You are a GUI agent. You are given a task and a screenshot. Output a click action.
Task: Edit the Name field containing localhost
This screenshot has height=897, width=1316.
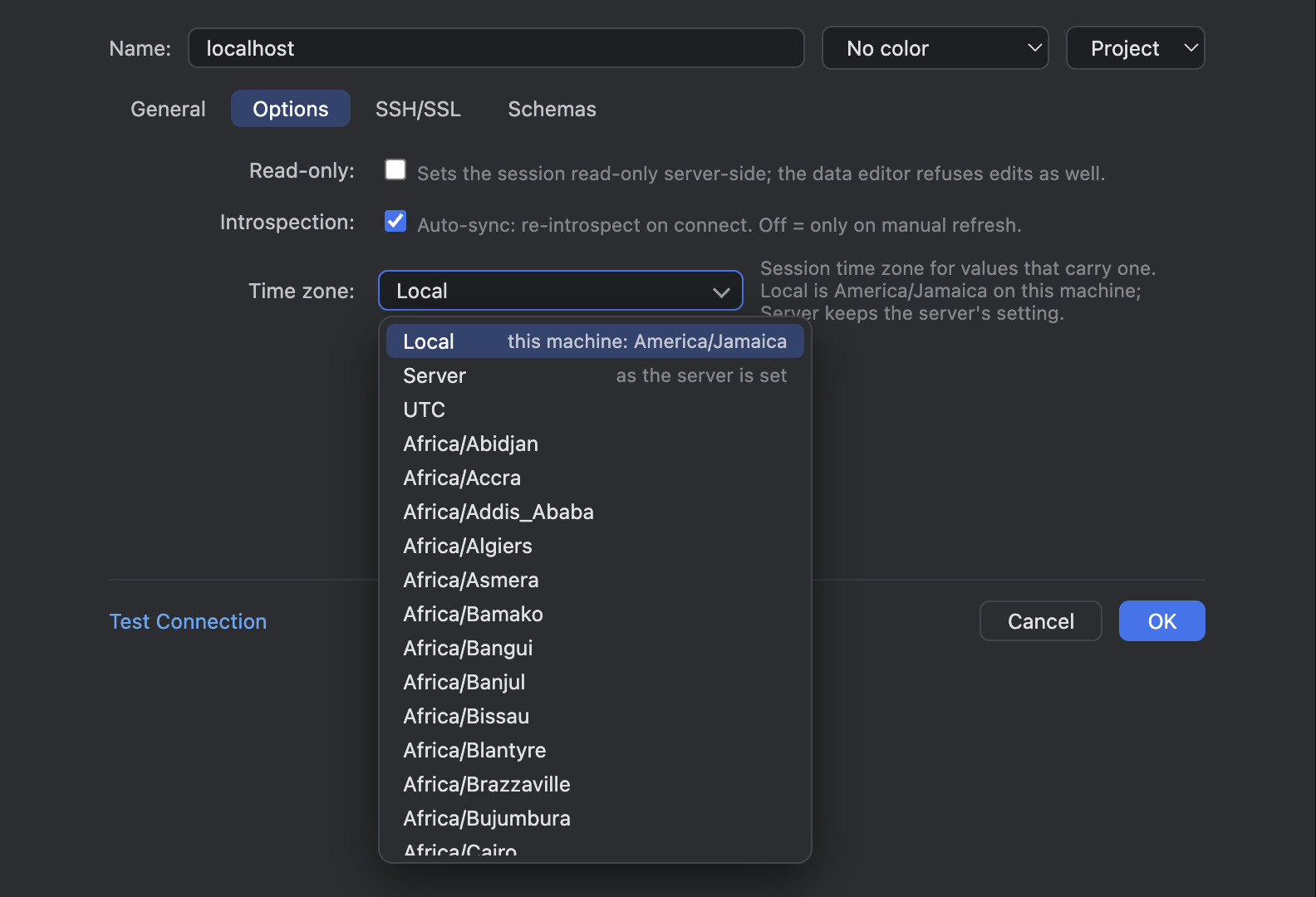pyautogui.click(x=496, y=48)
